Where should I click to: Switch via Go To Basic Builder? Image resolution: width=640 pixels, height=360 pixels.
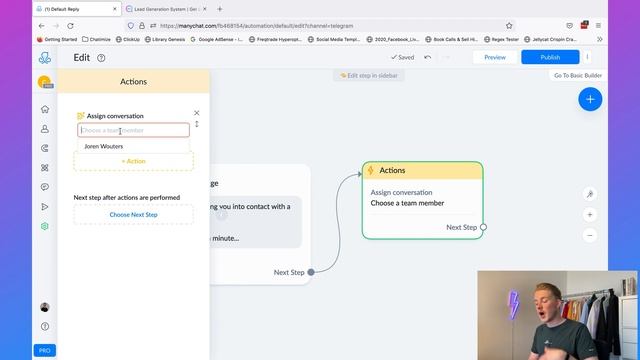coord(578,76)
